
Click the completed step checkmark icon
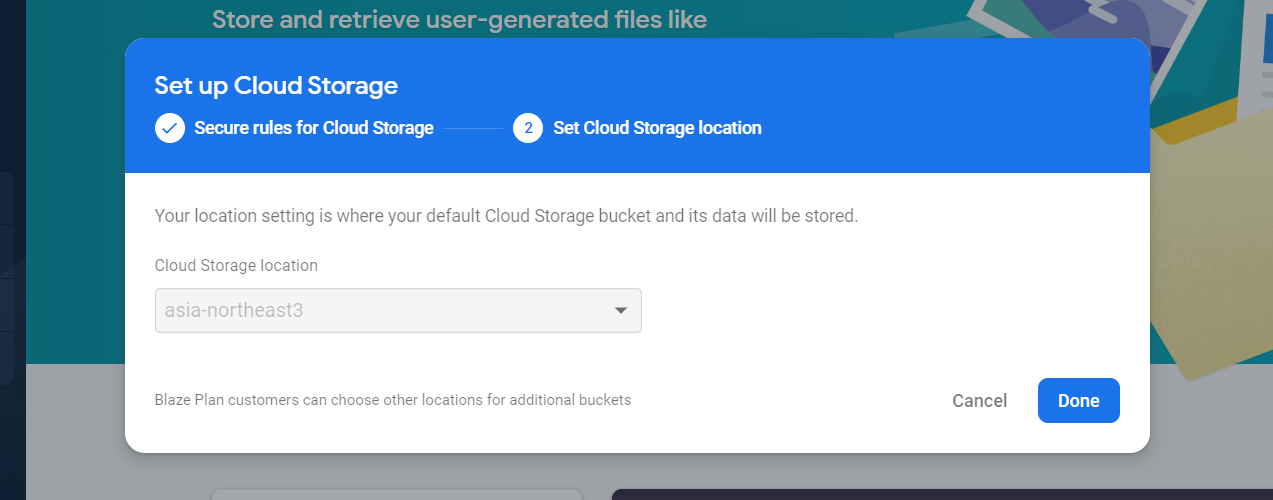click(x=170, y=128)
